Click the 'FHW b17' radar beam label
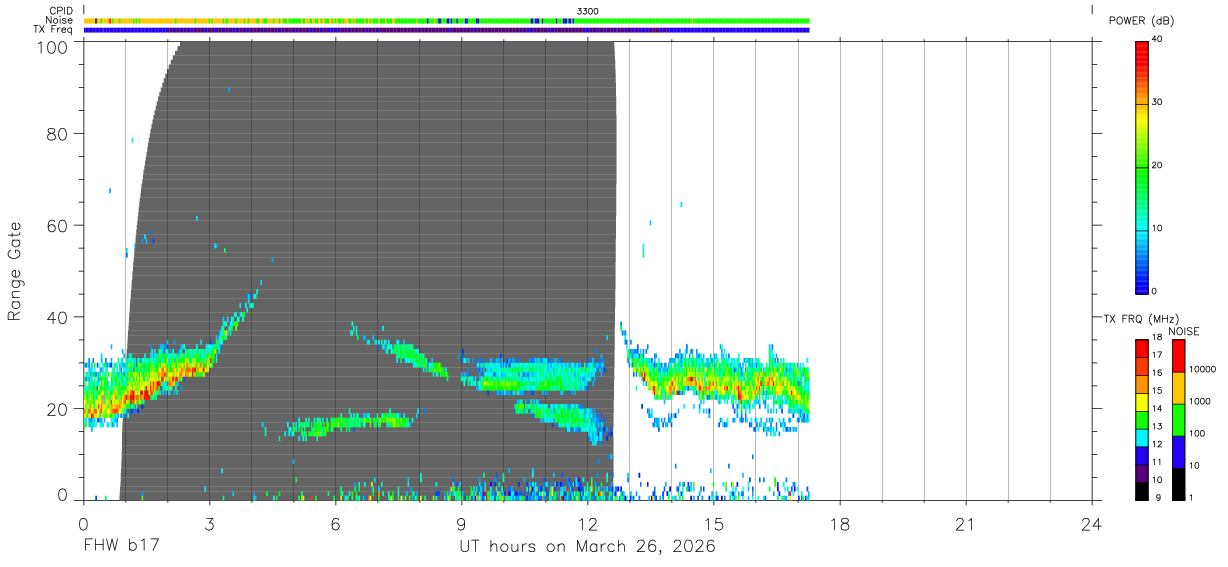 click(x=121, y=547)
